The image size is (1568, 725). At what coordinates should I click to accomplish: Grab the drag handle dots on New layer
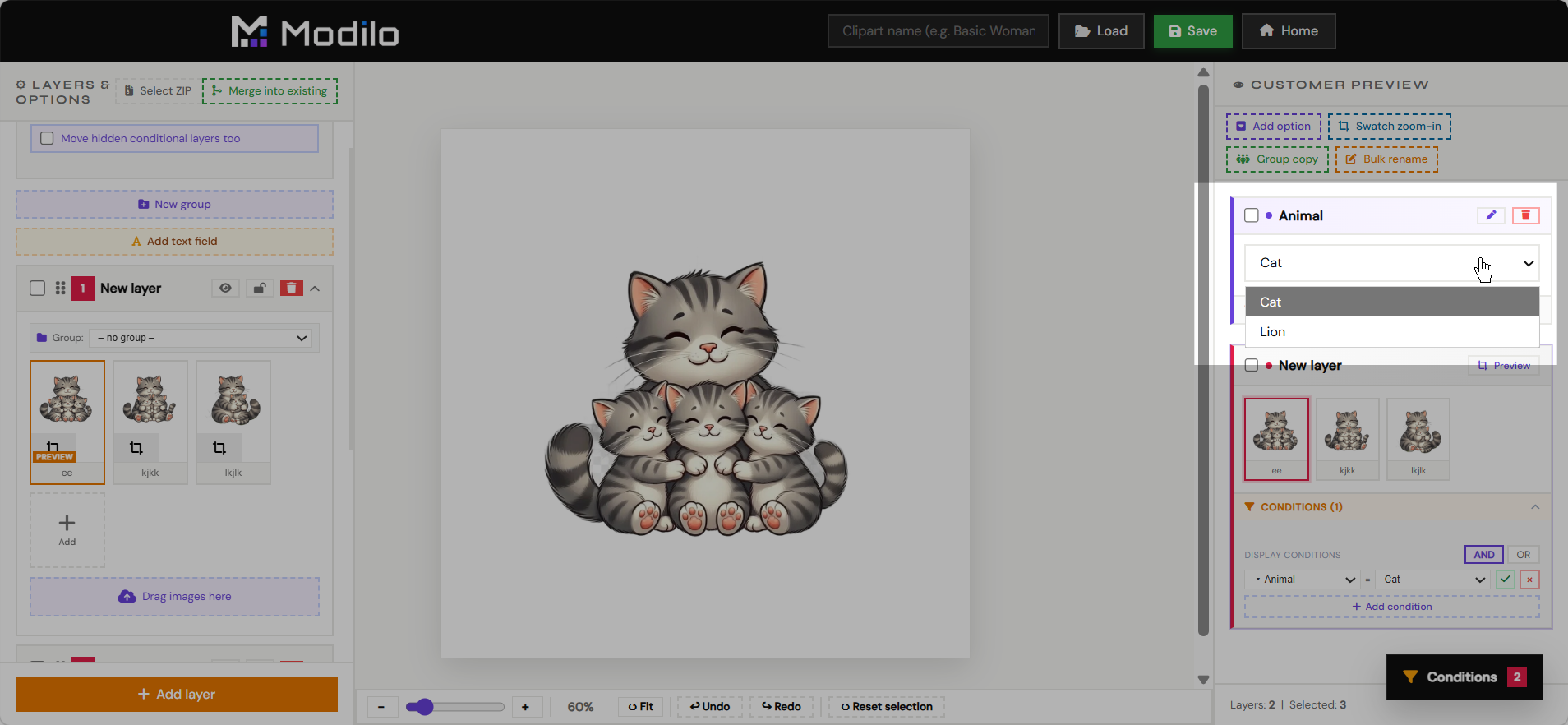click(60, 288)
